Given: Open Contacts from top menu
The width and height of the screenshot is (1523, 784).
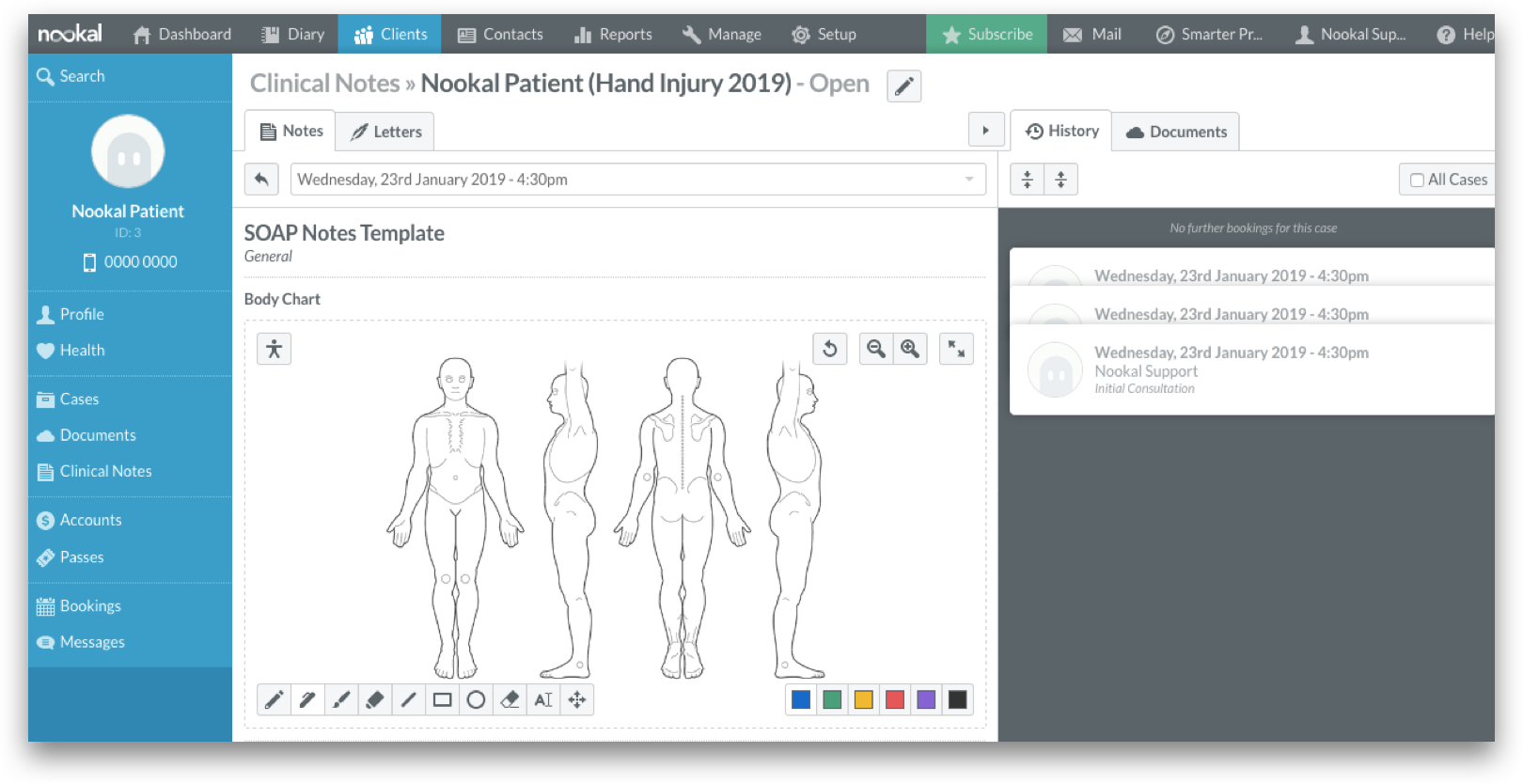Looking at the screenshot, I should (x=500, y=34).
